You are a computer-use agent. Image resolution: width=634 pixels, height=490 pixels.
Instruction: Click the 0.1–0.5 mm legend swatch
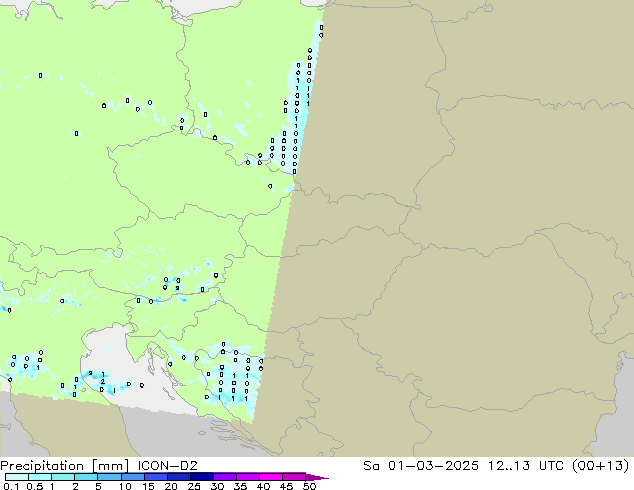[x=17, y=477]
